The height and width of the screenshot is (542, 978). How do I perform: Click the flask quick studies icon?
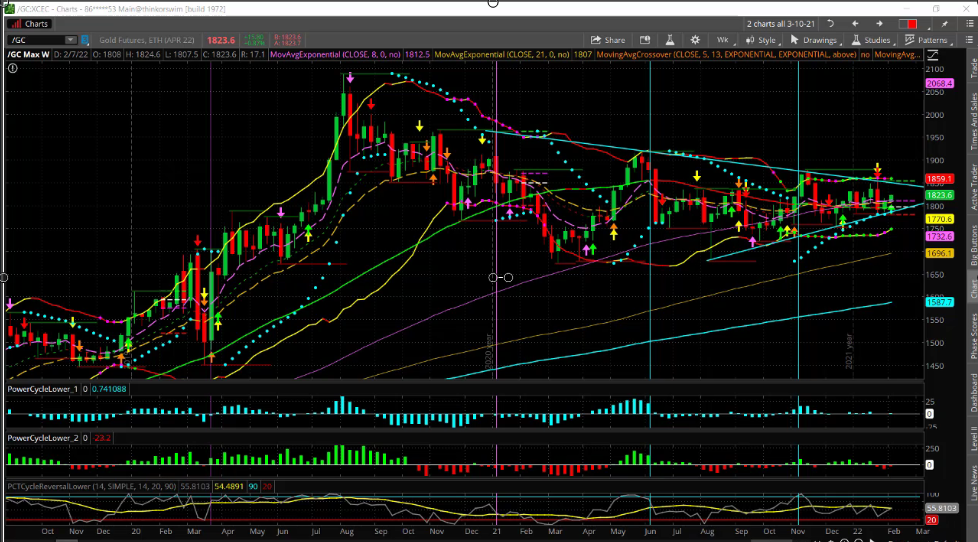pyautogui.click(x=669, y=40)
